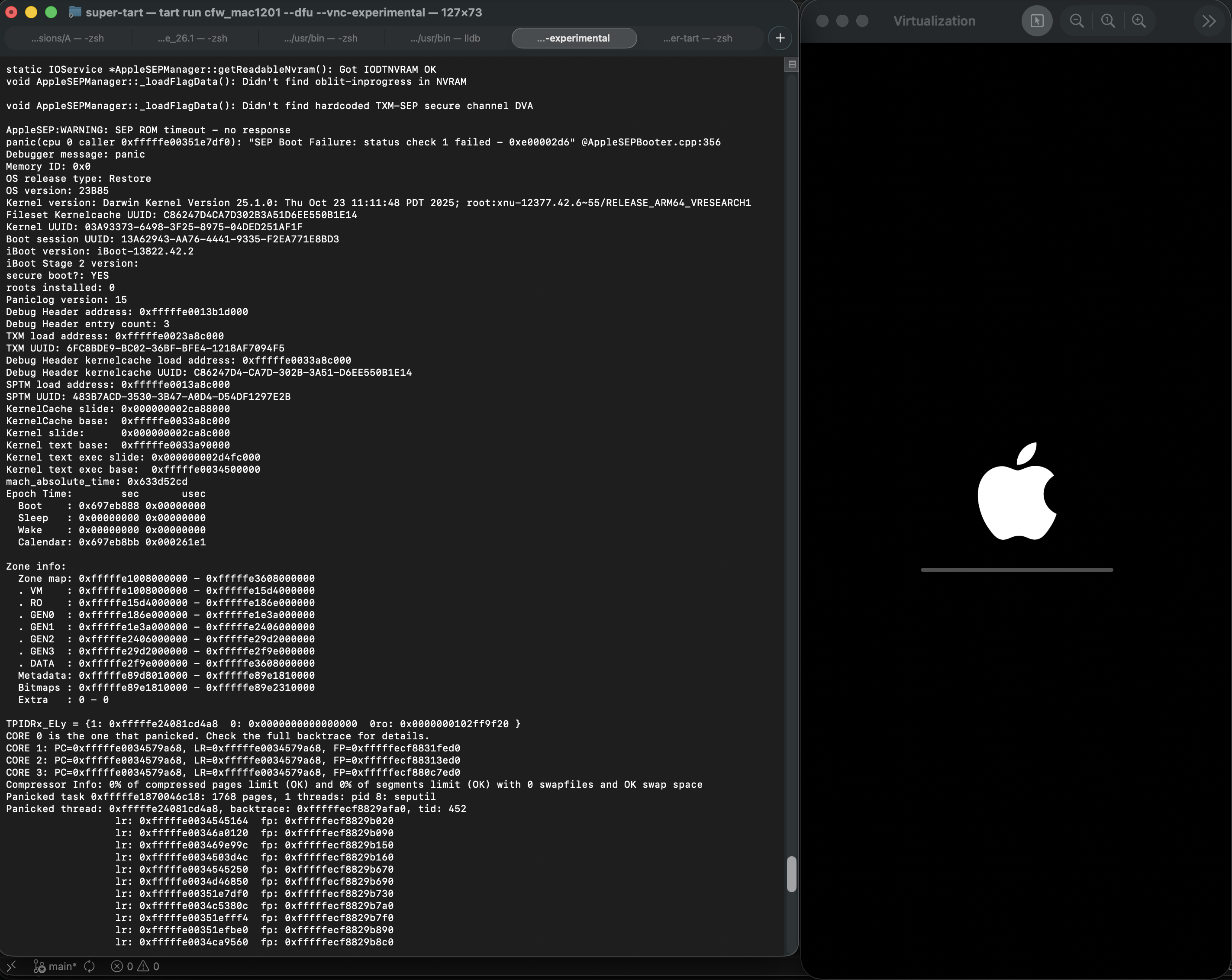Open problems indicator showing 0 errors 0 warnings
Screen dimensions: 1232x980
click(x=135, y=966)
